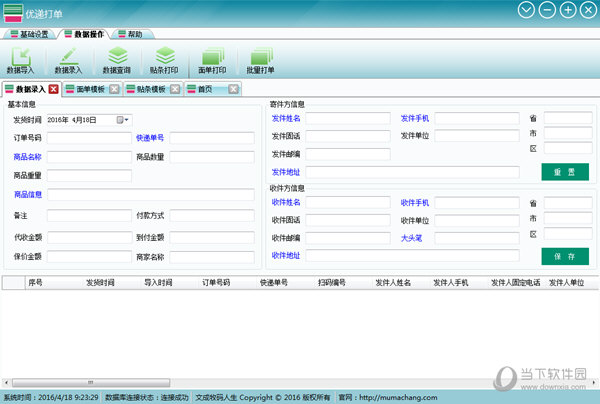The height and width of the screenshot is (404, 600).
Task: Click the 优递打单 application logo
Action: tap(13, 14)
